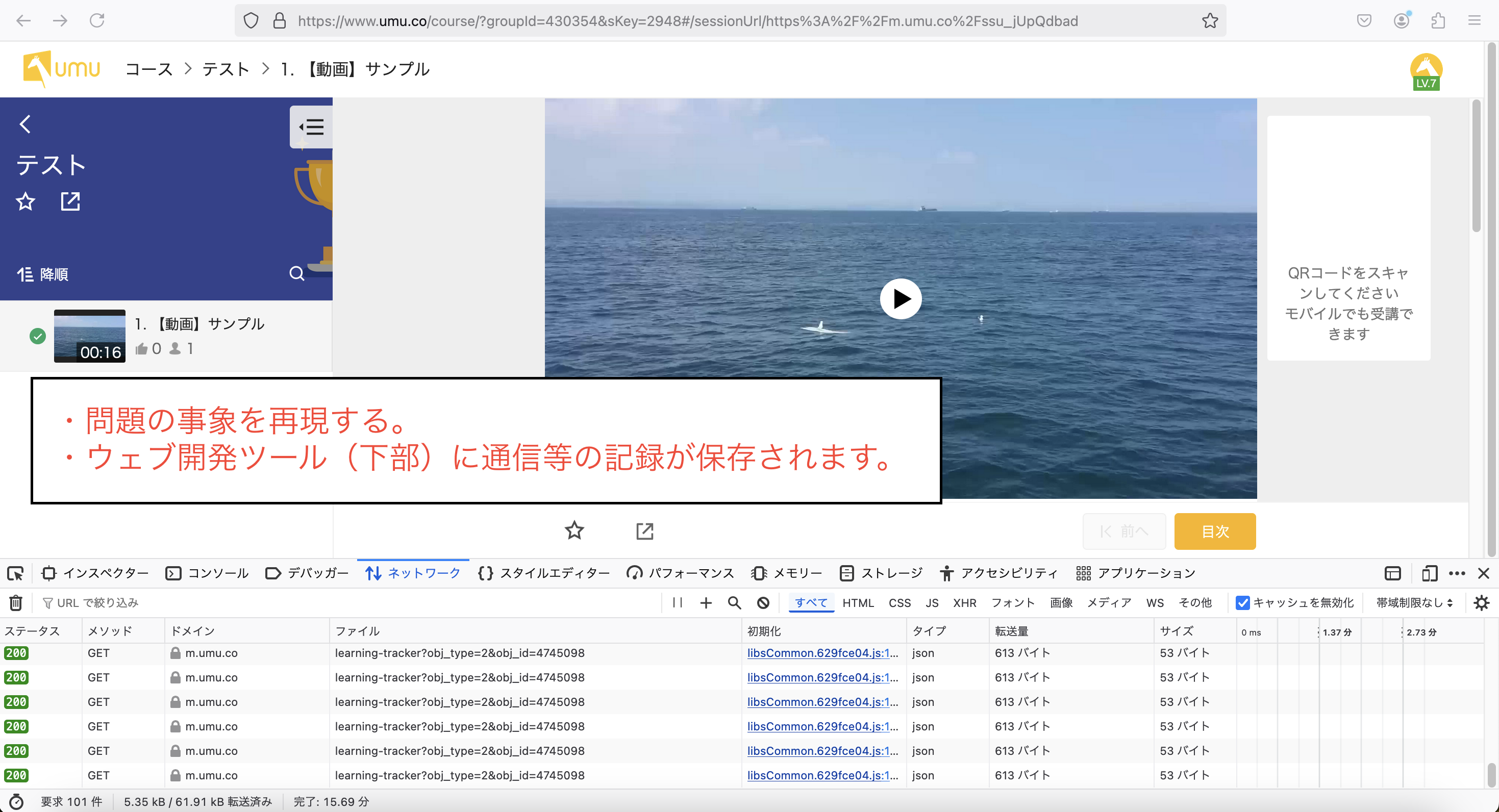This screenshot has height=812, width=1499.
Task: Play the sample video
Action: tap(900, 299)
